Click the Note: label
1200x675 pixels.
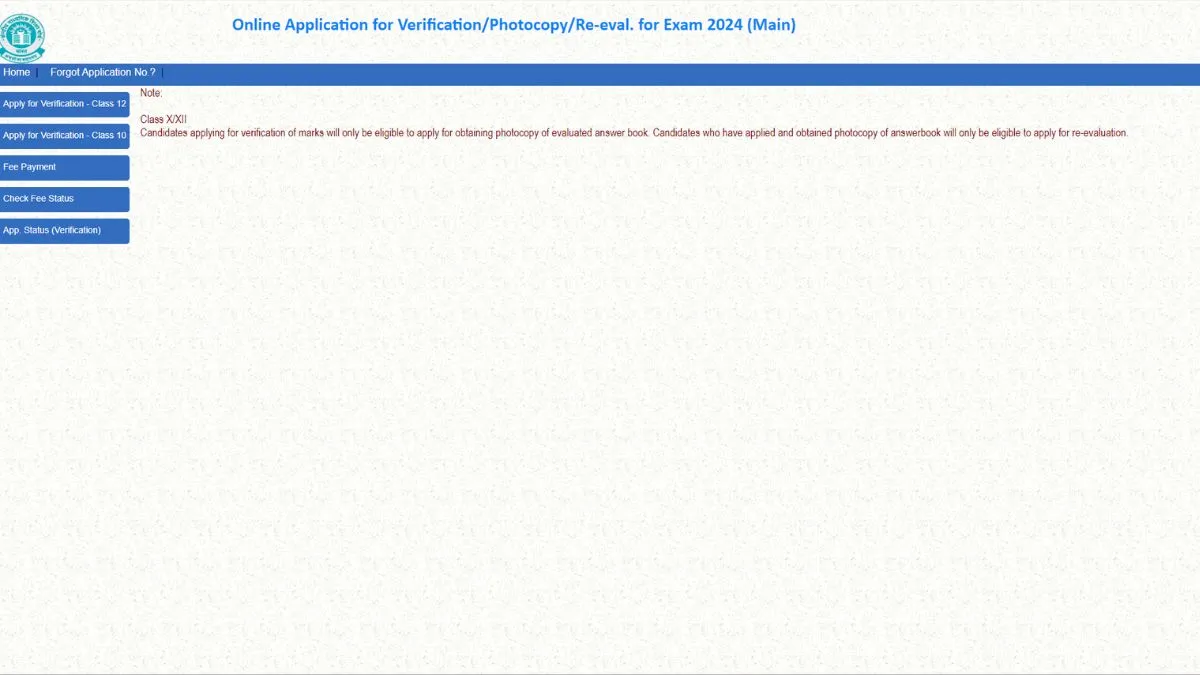pyautogui.click(x=151, y=93)
